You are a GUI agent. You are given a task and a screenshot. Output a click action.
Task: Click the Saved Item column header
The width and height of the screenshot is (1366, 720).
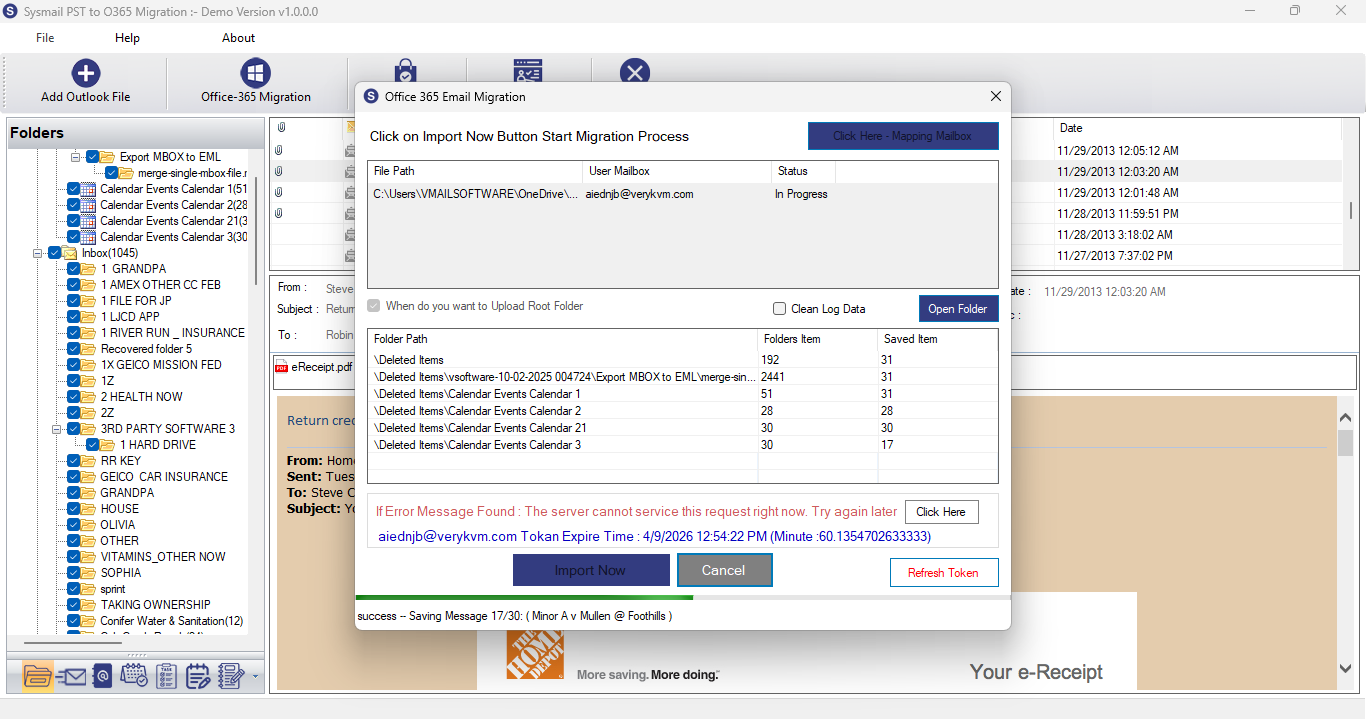click(x=938, y=339)
